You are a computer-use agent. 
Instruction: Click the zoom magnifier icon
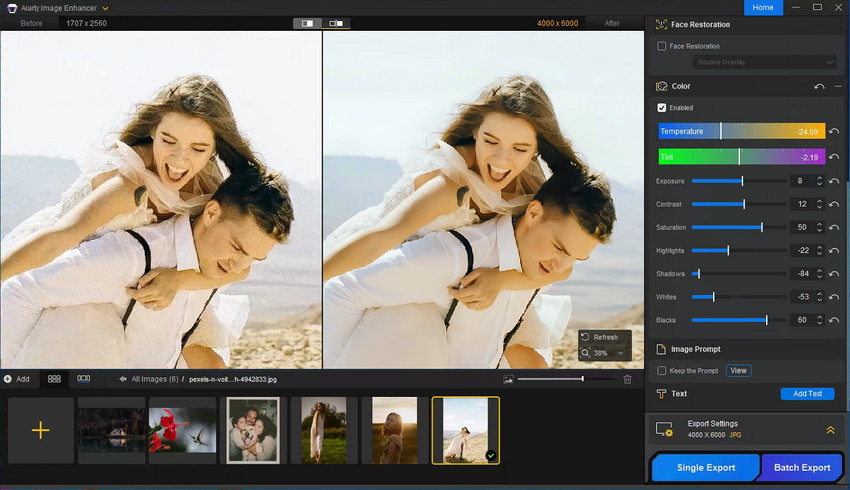click(x=585, y=353)
